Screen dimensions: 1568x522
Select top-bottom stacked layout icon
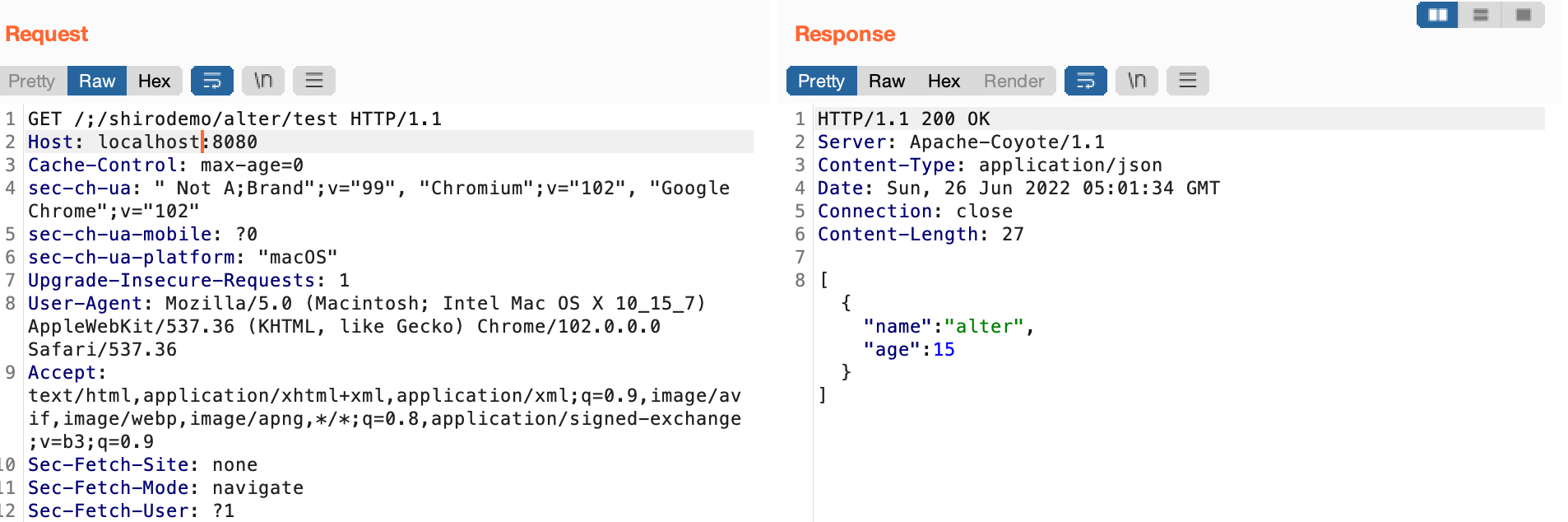[1480, 15]
